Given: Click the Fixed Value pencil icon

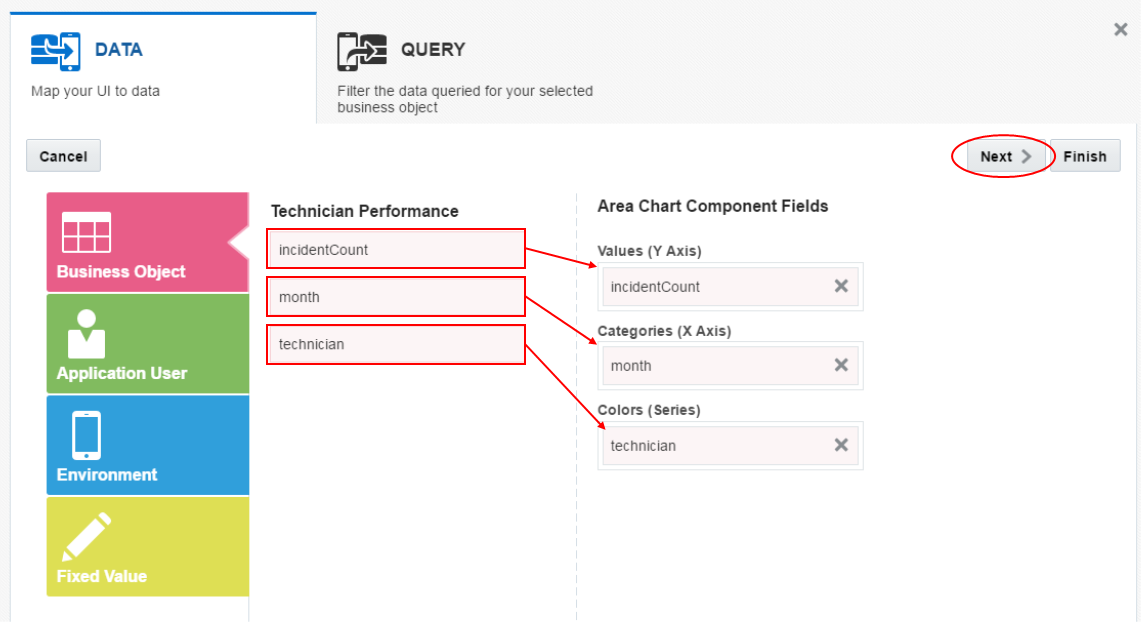Looking at the screenshot, I should click(87, 537).
